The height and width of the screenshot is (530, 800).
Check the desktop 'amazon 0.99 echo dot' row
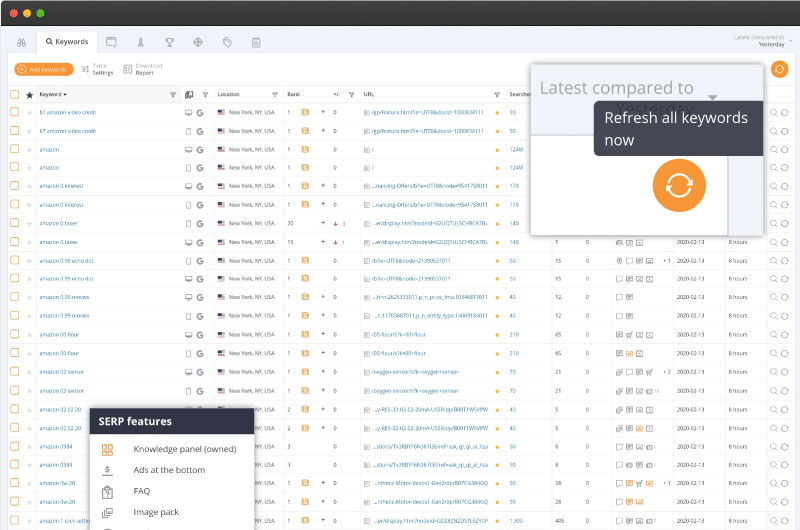tap(15, 279)
